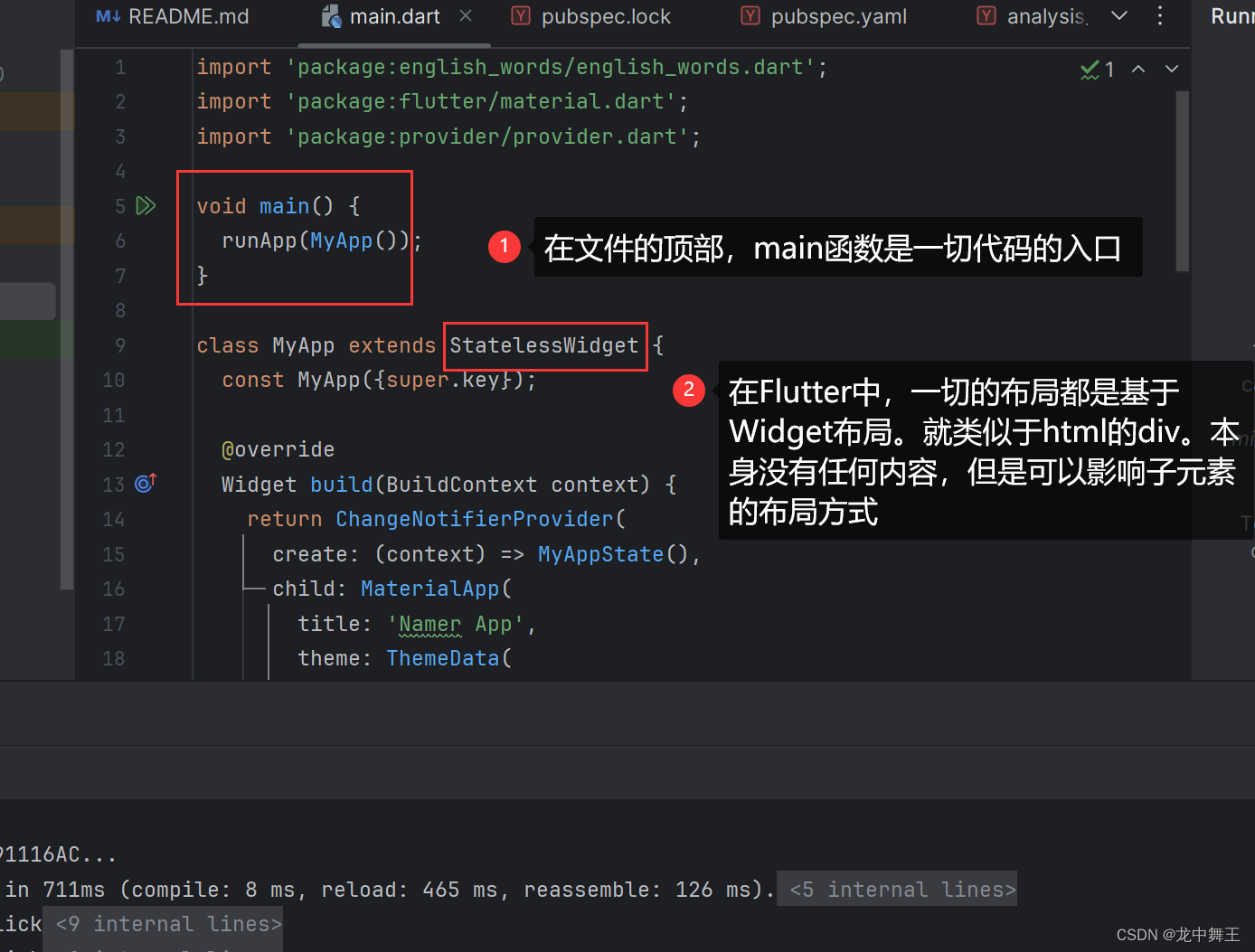Screen dimensions: 1255x952
Task: Click MaterialApp on line 16
Action: click(430, 589)
